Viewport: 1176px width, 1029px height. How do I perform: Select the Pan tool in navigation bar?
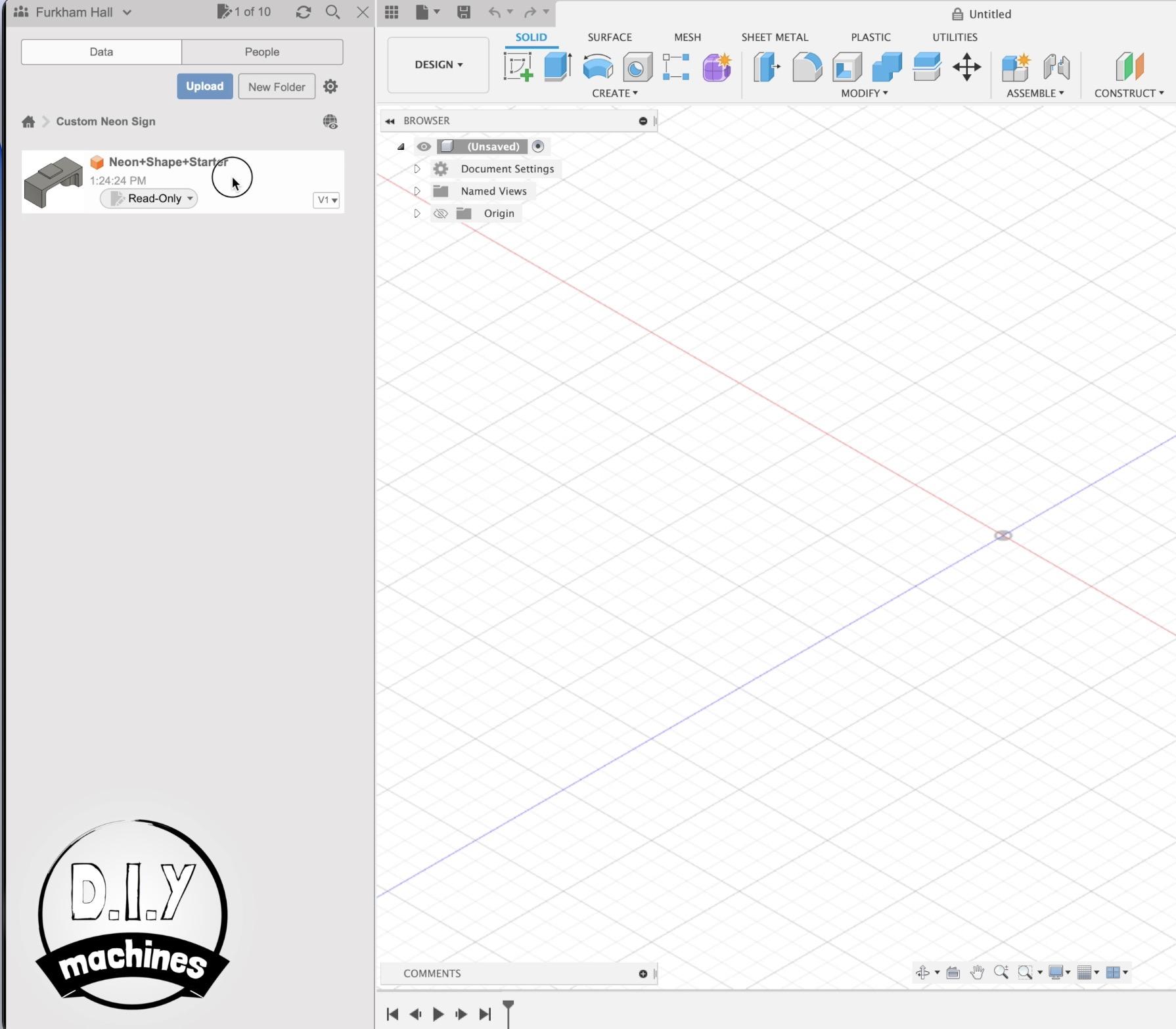tap(977, 972)
